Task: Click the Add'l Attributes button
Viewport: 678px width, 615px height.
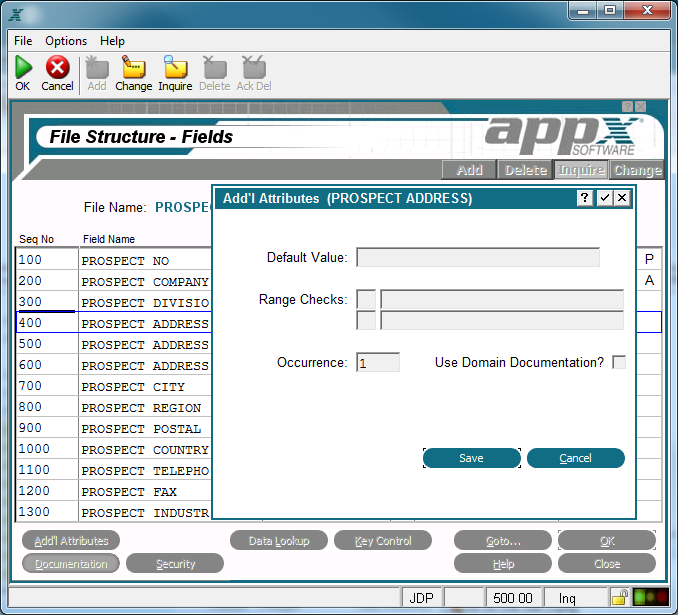Action: click(x=71, y=541)
